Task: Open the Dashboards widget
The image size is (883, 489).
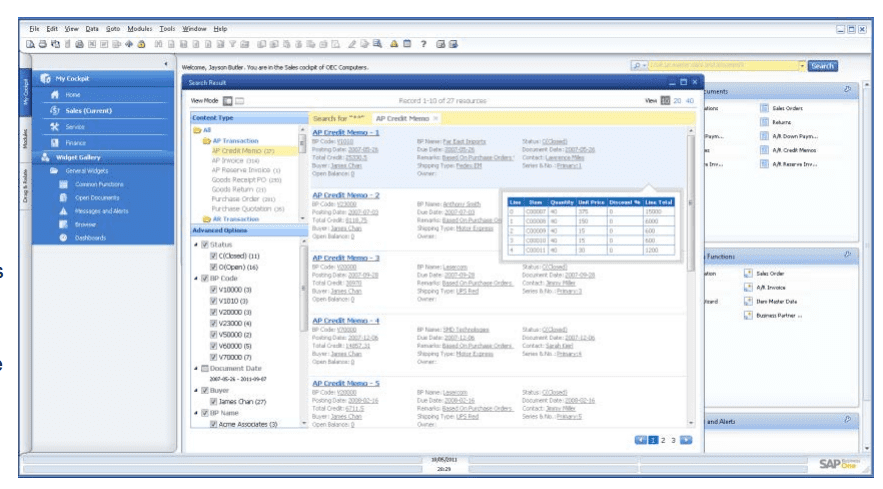Action: click(90, 238)
